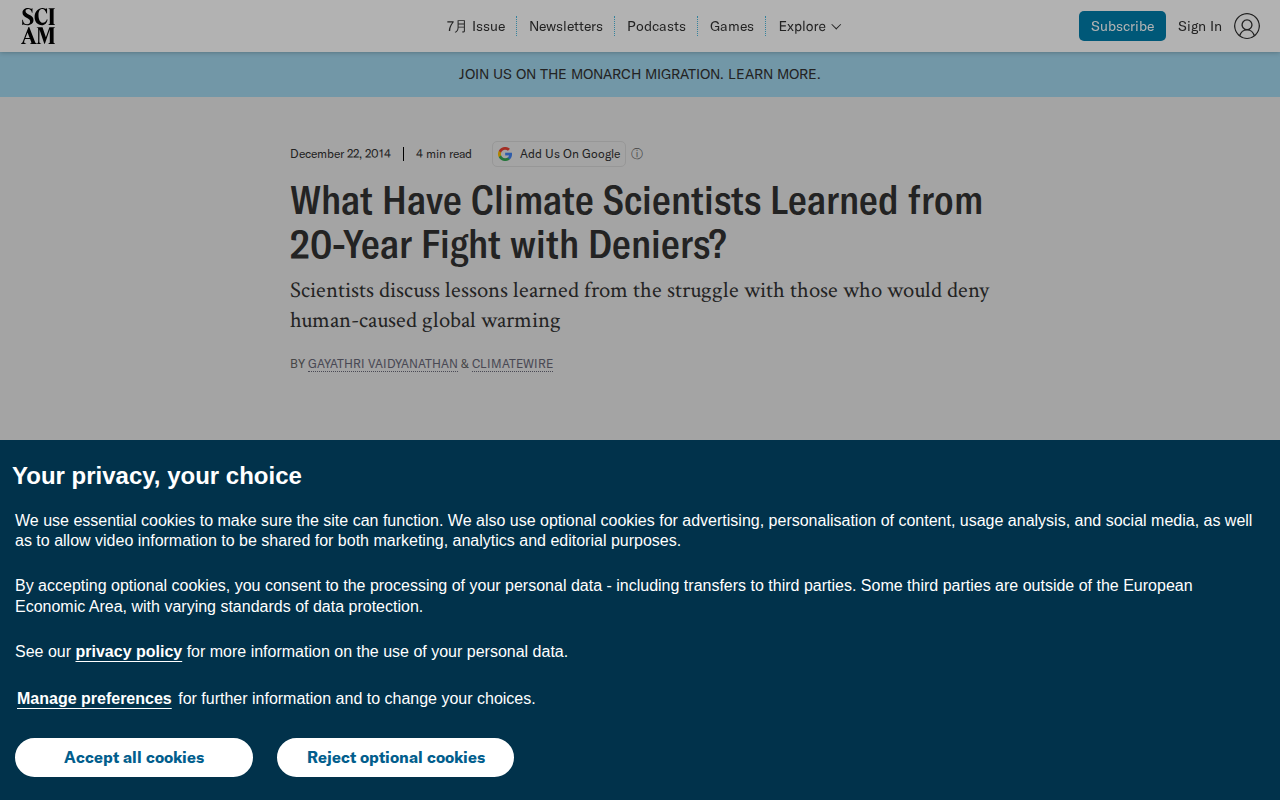Viewport: 1280px width, 800px height.
Task: Open the Newsletters menu item
Action: point(566,26)
